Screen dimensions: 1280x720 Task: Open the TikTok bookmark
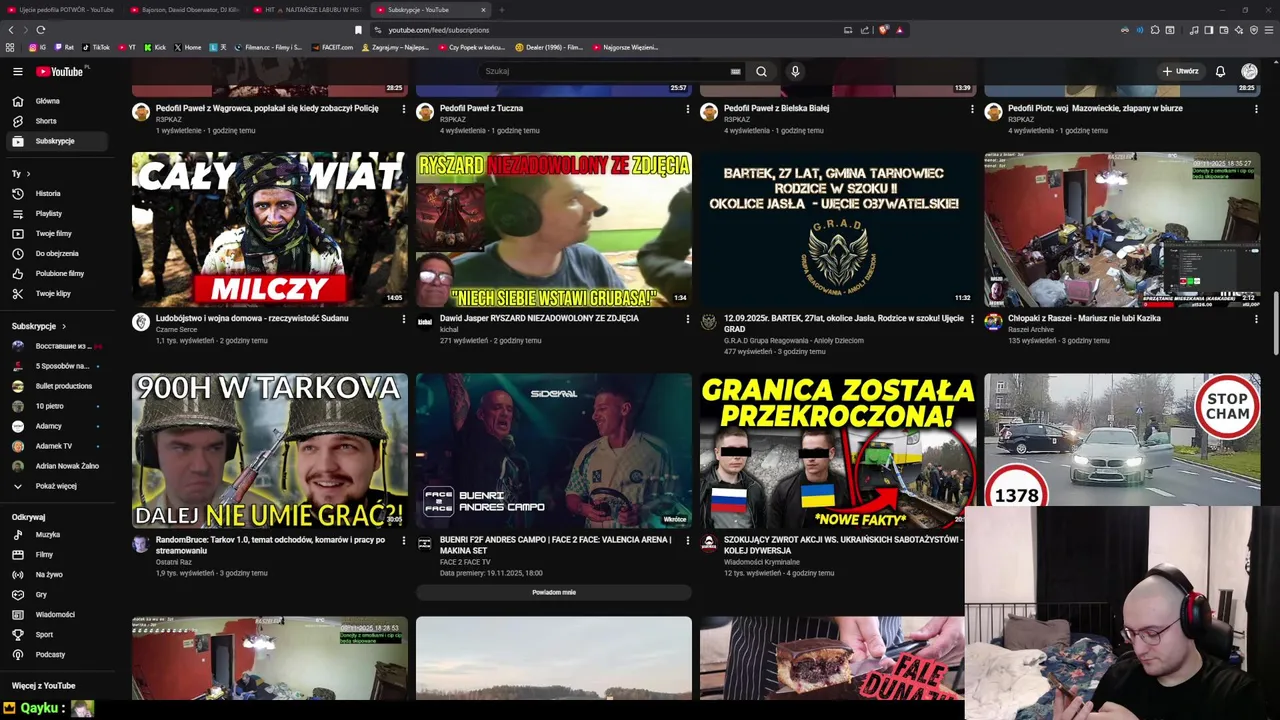(96, 47)
